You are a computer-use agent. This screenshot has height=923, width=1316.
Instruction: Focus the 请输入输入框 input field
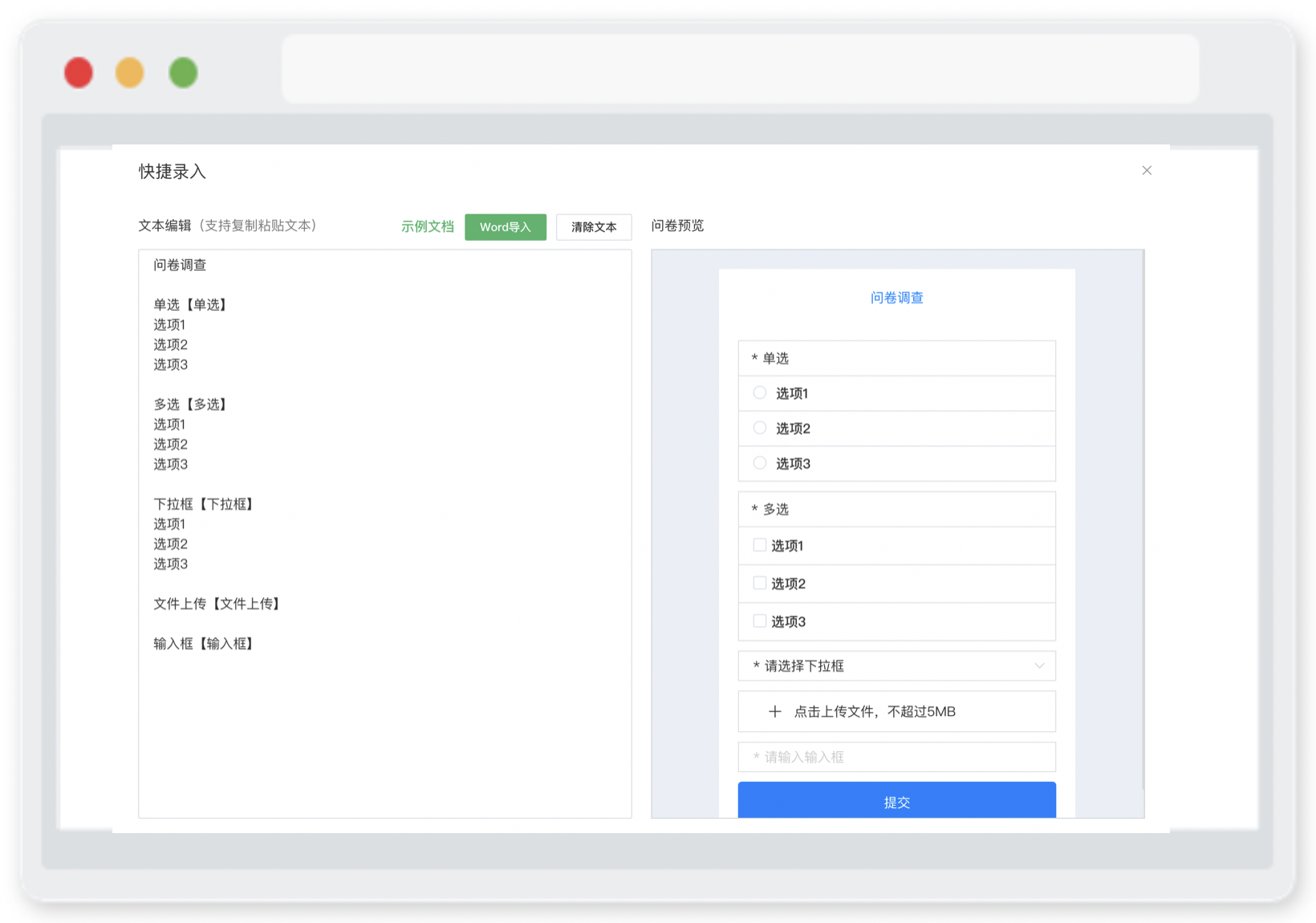(x=896, y=757)
